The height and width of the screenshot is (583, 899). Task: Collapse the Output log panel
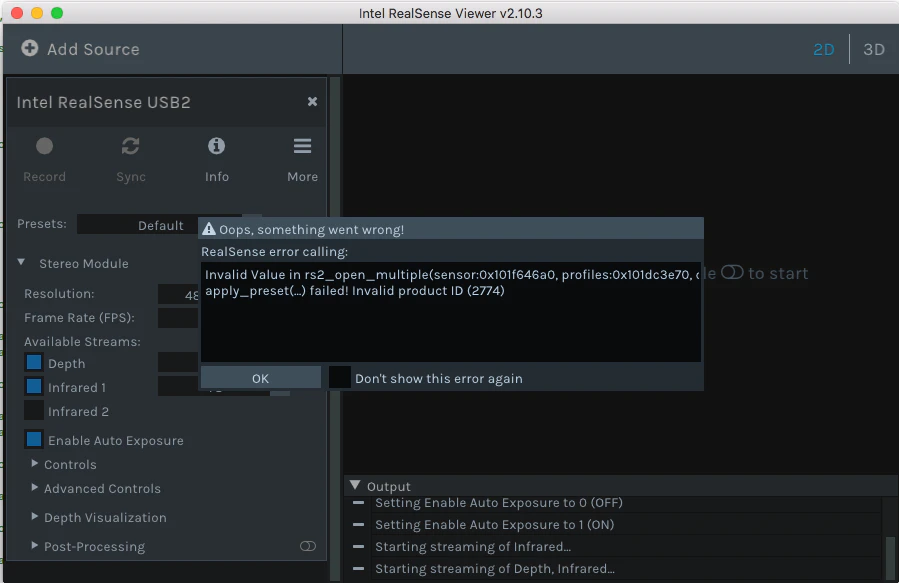(355, 486)
